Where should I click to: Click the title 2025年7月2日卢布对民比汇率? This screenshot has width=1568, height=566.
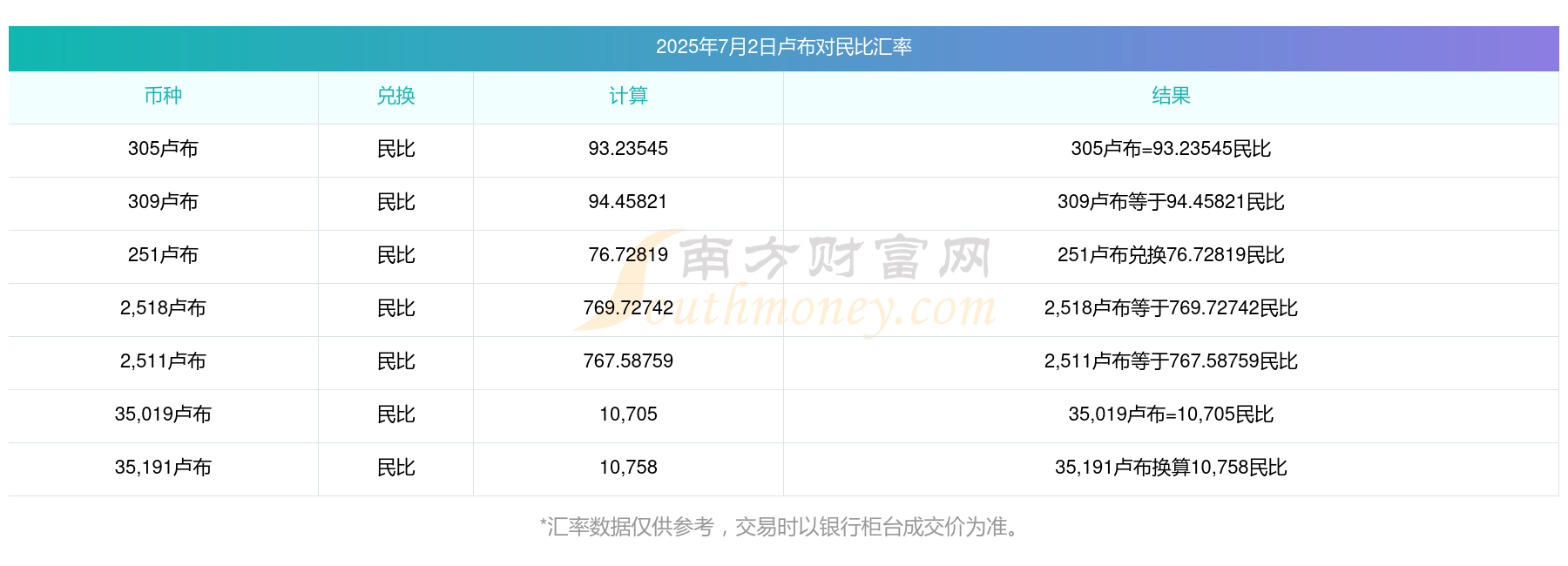(x=783, y=47)
